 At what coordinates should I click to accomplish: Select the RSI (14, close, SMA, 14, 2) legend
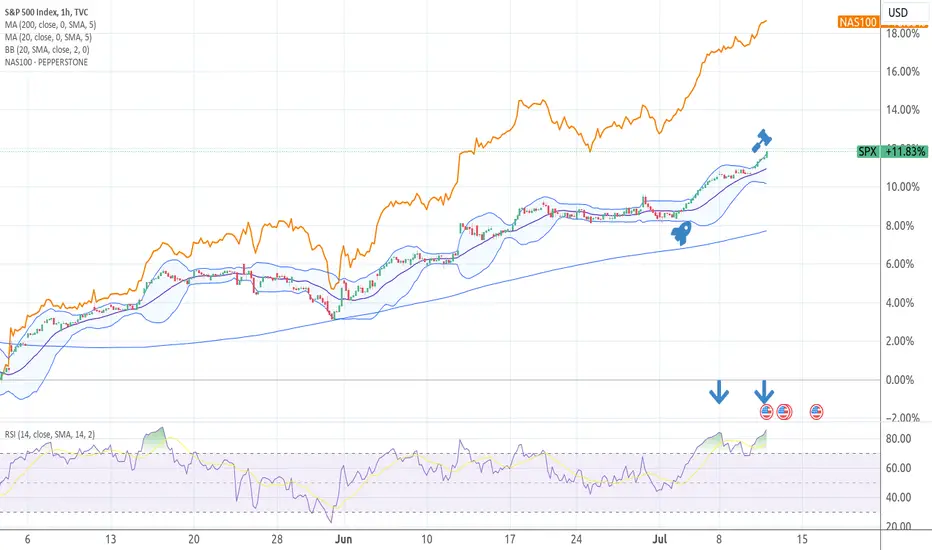click(50, 434)
